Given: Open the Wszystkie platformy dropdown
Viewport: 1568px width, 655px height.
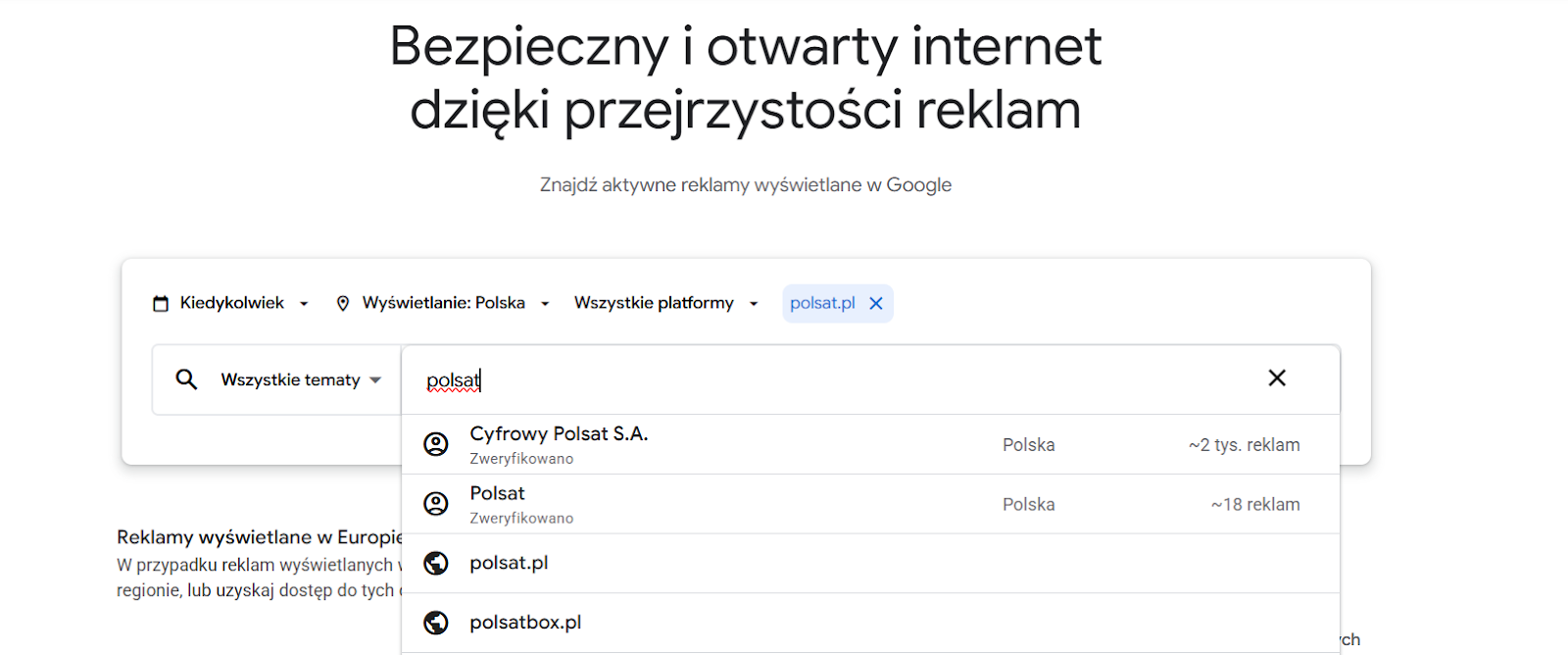Looking at the screenshot, I should tap(664, 304).
